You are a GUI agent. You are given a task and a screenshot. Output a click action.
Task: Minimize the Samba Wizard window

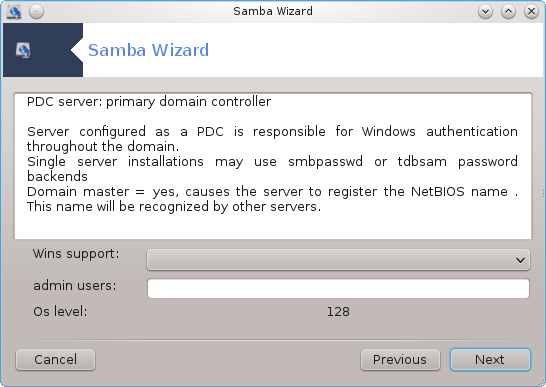[x=485, y=11]
